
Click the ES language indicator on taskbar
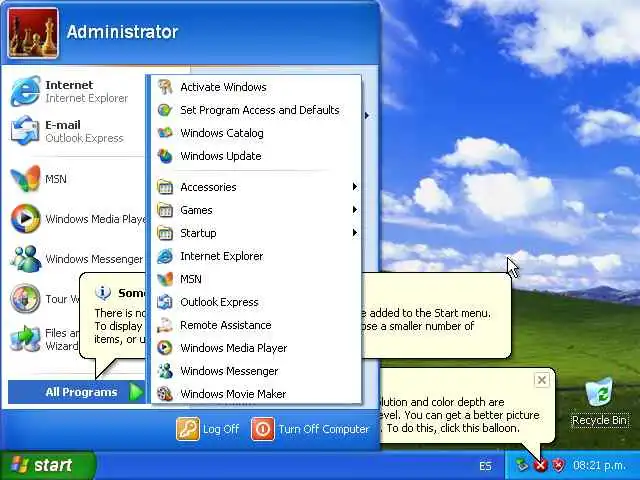tap(485, 466)
